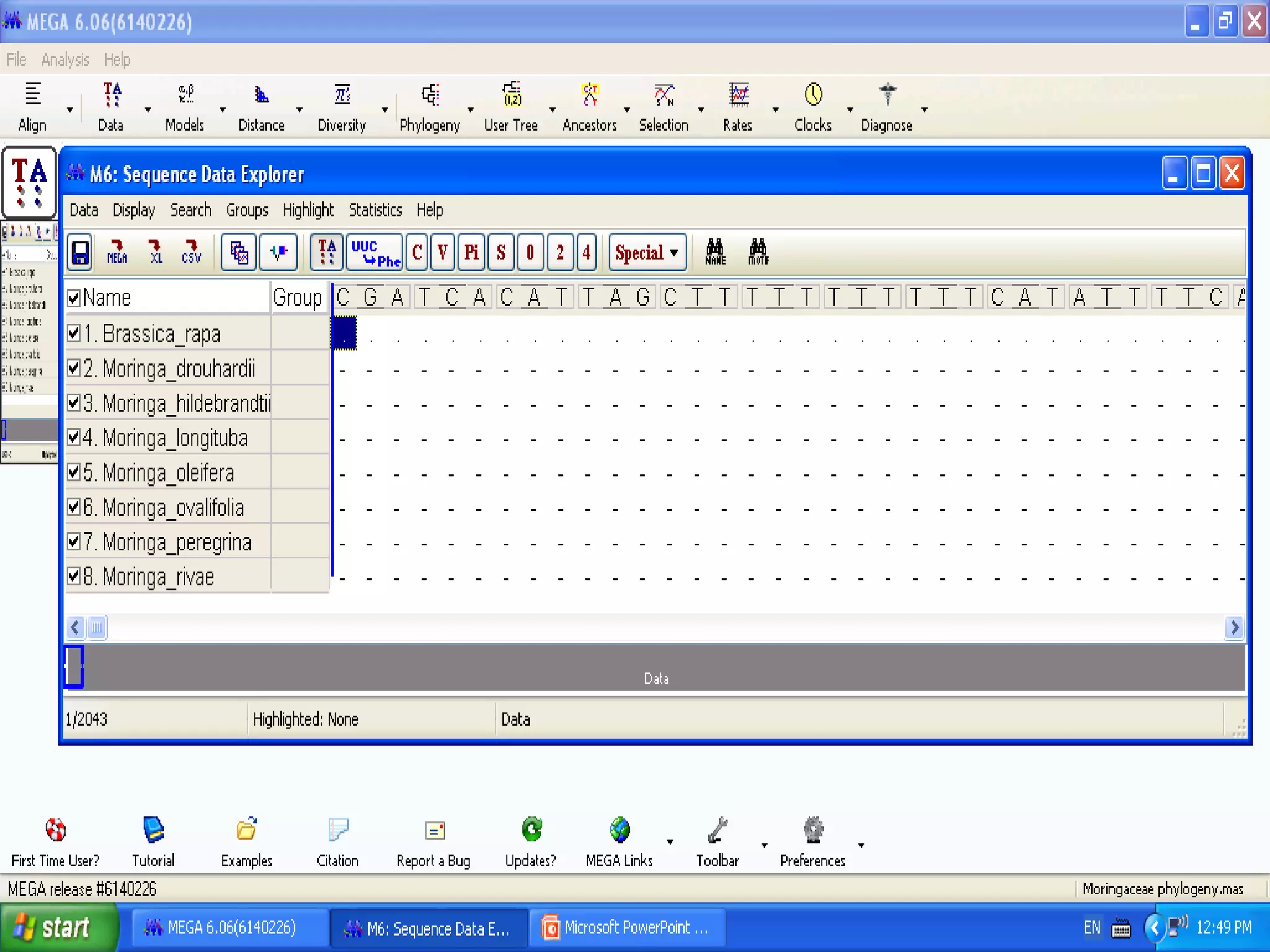
Task: Expand the Data dropdown arrow in main toolbar
Action: tap(148, 110)
